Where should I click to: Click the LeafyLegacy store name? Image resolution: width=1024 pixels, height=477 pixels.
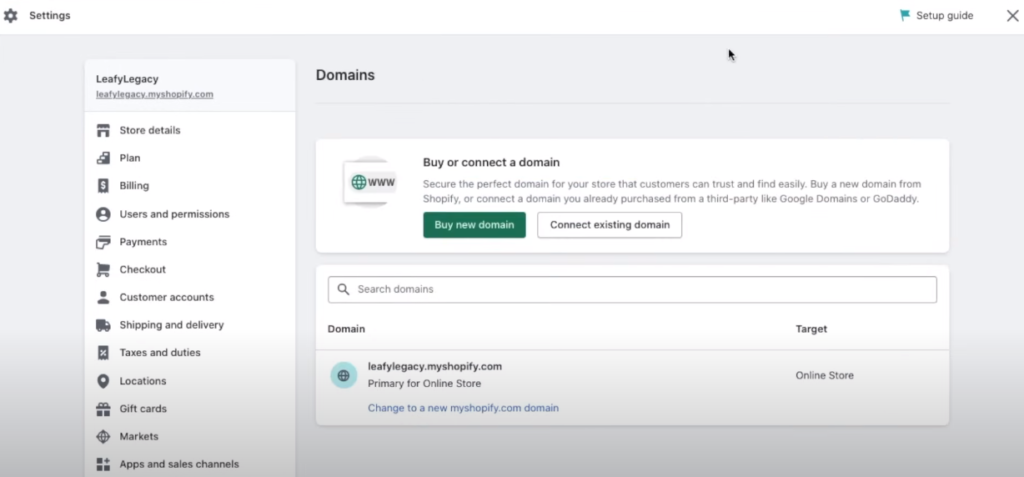point(127,79)
